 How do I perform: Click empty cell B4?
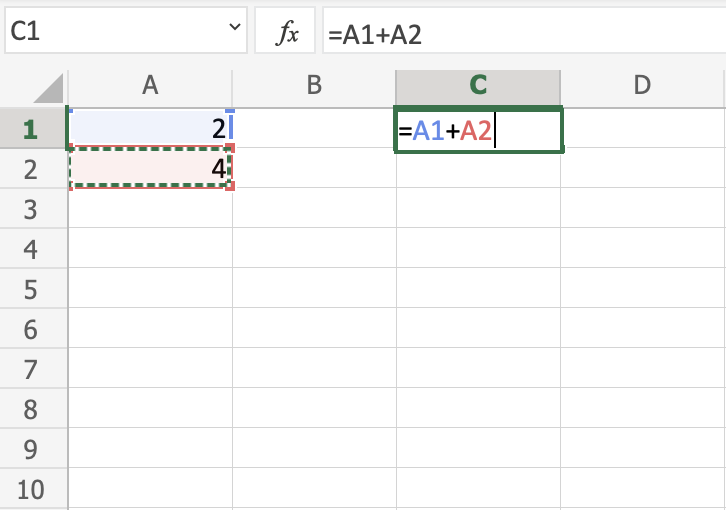click(x=314, y=248)
